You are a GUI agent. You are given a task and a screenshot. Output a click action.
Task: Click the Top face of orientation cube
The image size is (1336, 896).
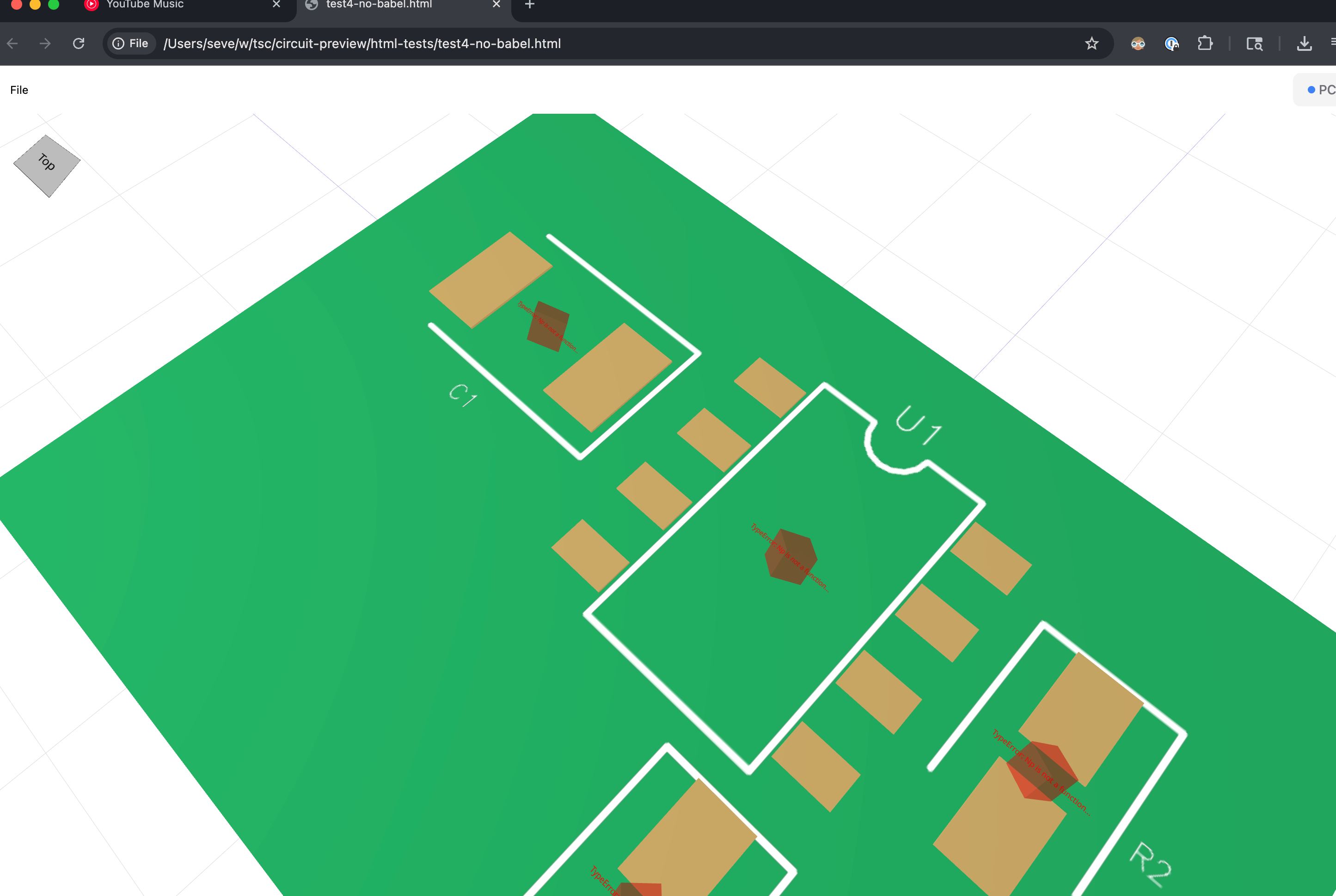47,166
